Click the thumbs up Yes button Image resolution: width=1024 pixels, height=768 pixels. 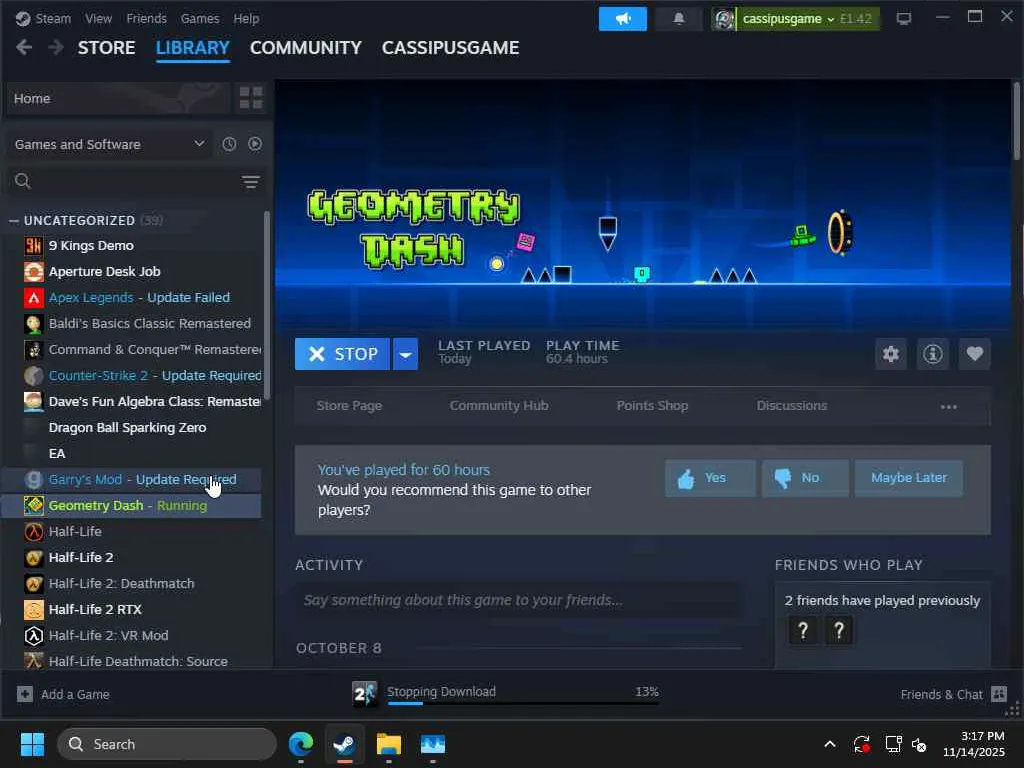(x=710, y=478)
